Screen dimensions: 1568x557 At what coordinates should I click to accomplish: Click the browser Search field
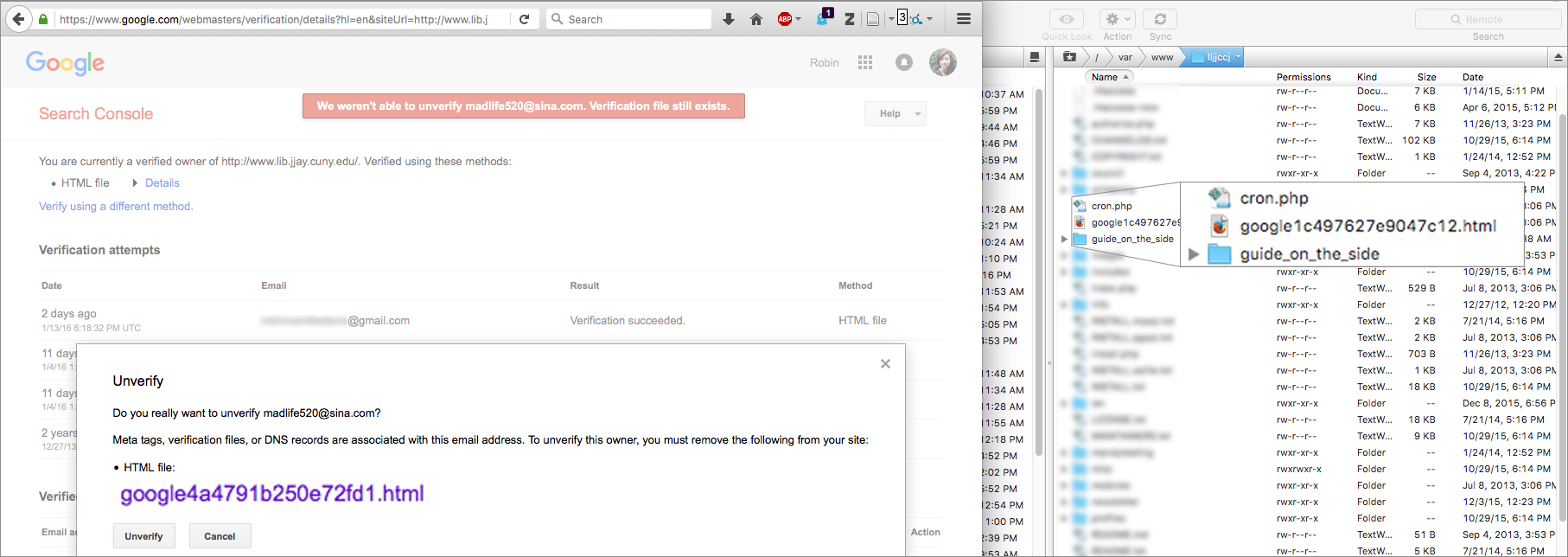[x=628, y=19]
